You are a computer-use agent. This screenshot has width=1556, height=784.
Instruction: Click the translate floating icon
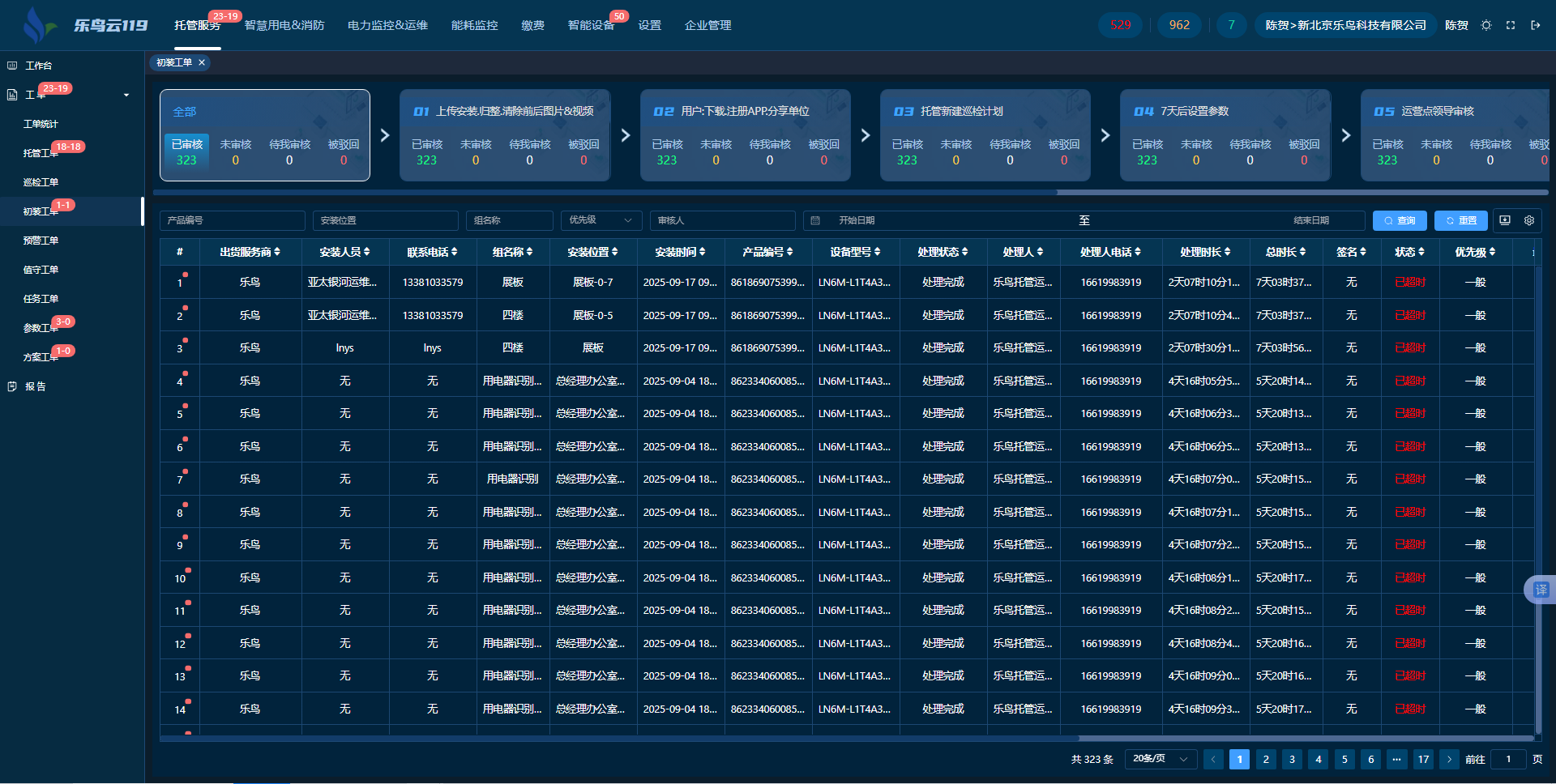pyautogui.click(x=1541, y=590)
